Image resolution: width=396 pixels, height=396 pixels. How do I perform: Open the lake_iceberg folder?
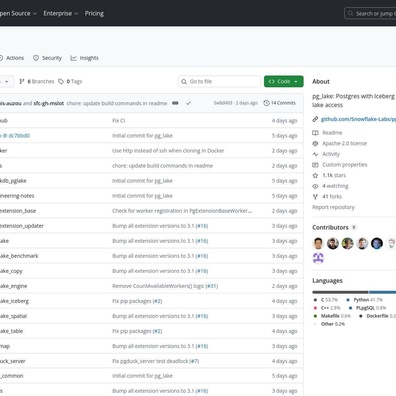click(x=14, y=301)
